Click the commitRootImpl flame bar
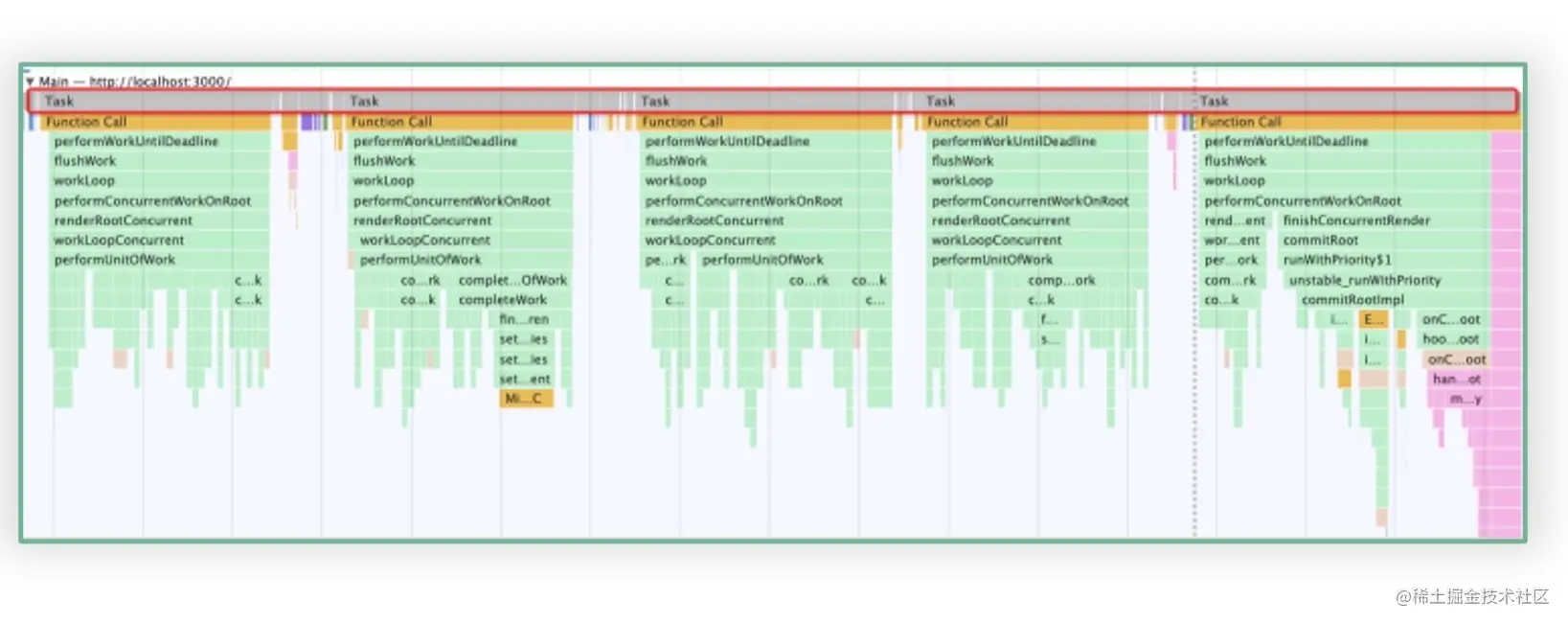The image size is (1568, 624). pos(1393,300)
